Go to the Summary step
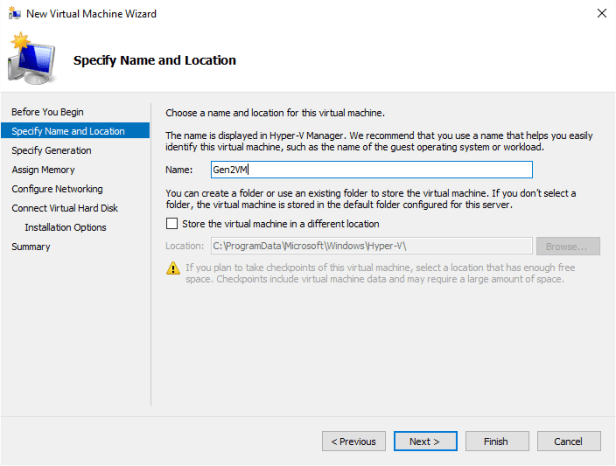Screen dimensions: 616x466 29,247
